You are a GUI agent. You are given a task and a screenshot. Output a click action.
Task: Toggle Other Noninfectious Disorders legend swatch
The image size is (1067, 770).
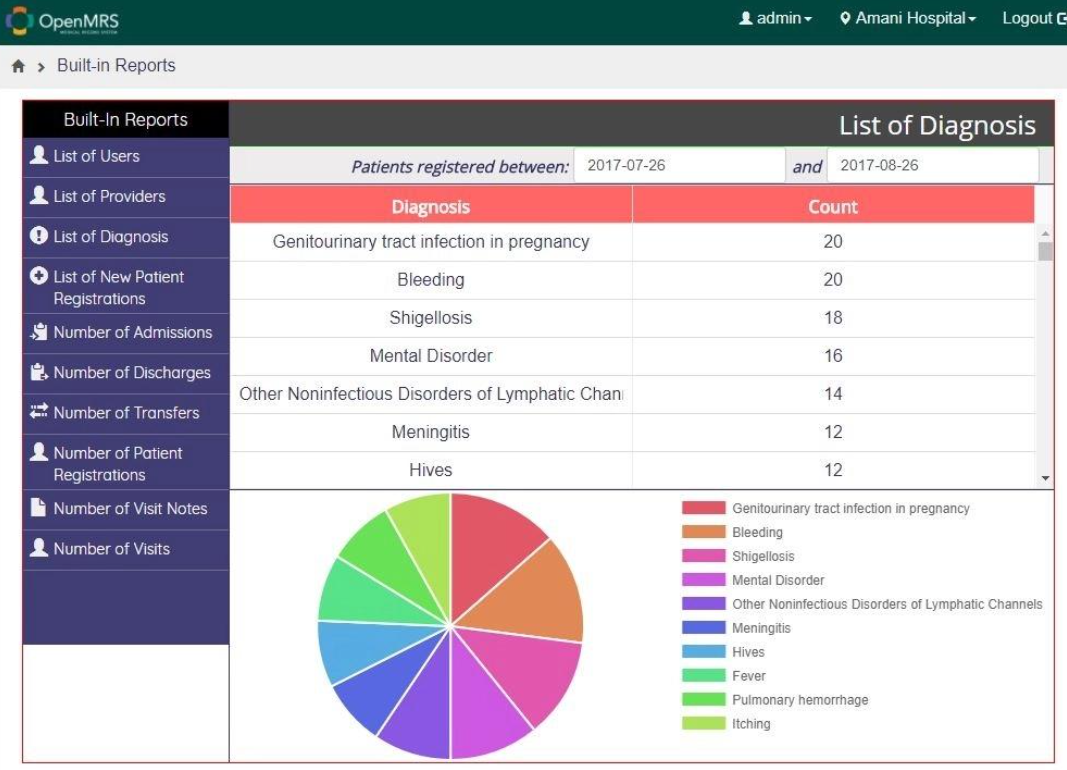tap(704, 603)
